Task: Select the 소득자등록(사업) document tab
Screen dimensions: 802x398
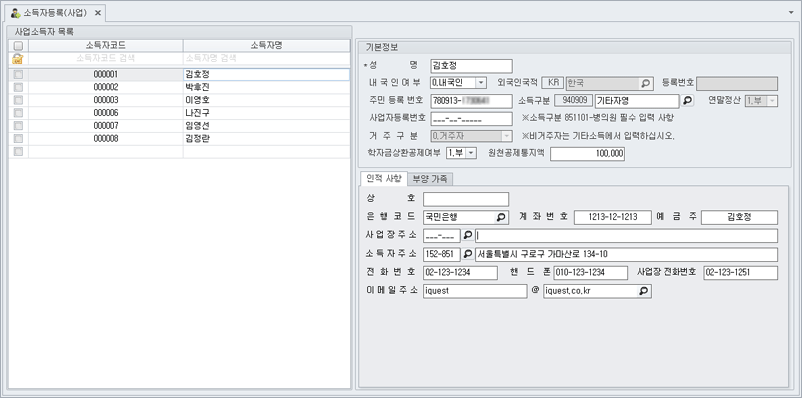Action: 55,13
